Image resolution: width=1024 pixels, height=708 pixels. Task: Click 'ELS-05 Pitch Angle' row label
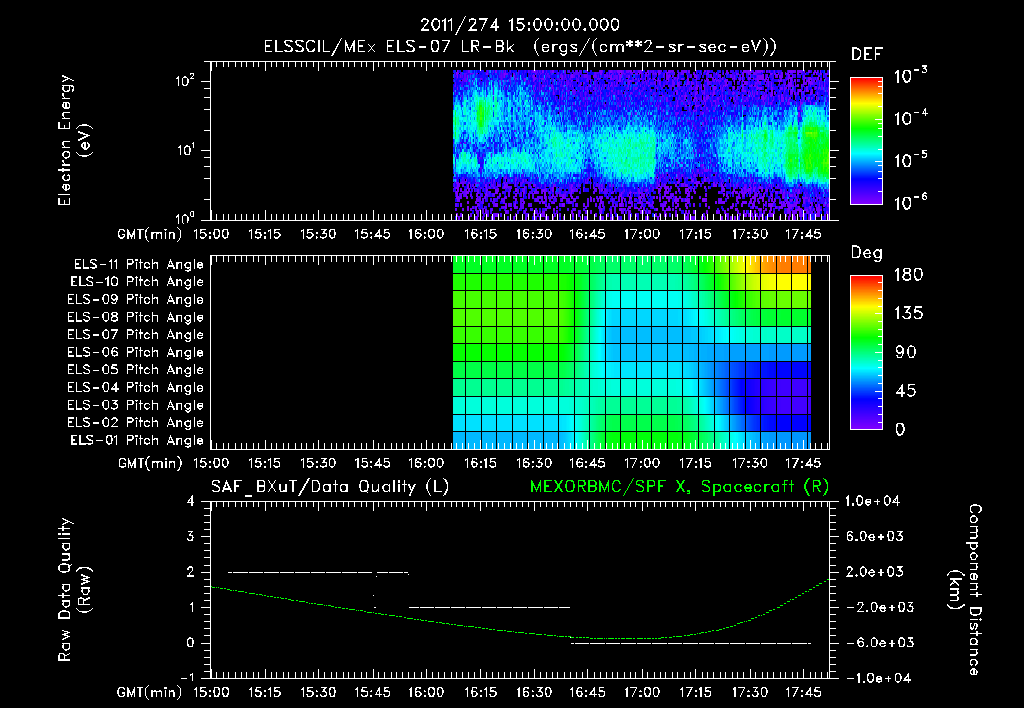point(135,370)
